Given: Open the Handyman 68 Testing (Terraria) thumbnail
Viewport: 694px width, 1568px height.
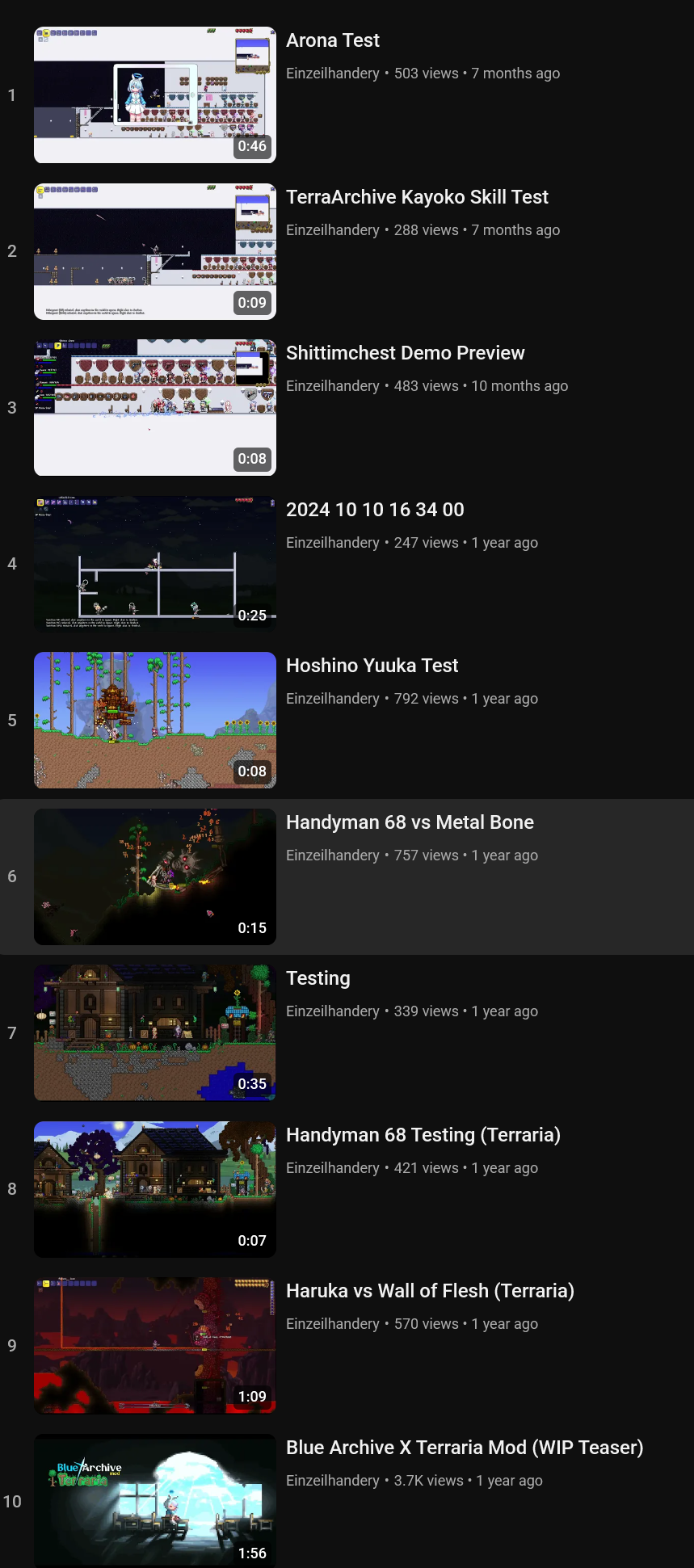Looking at the screenshot, I should click(155, 1189).
